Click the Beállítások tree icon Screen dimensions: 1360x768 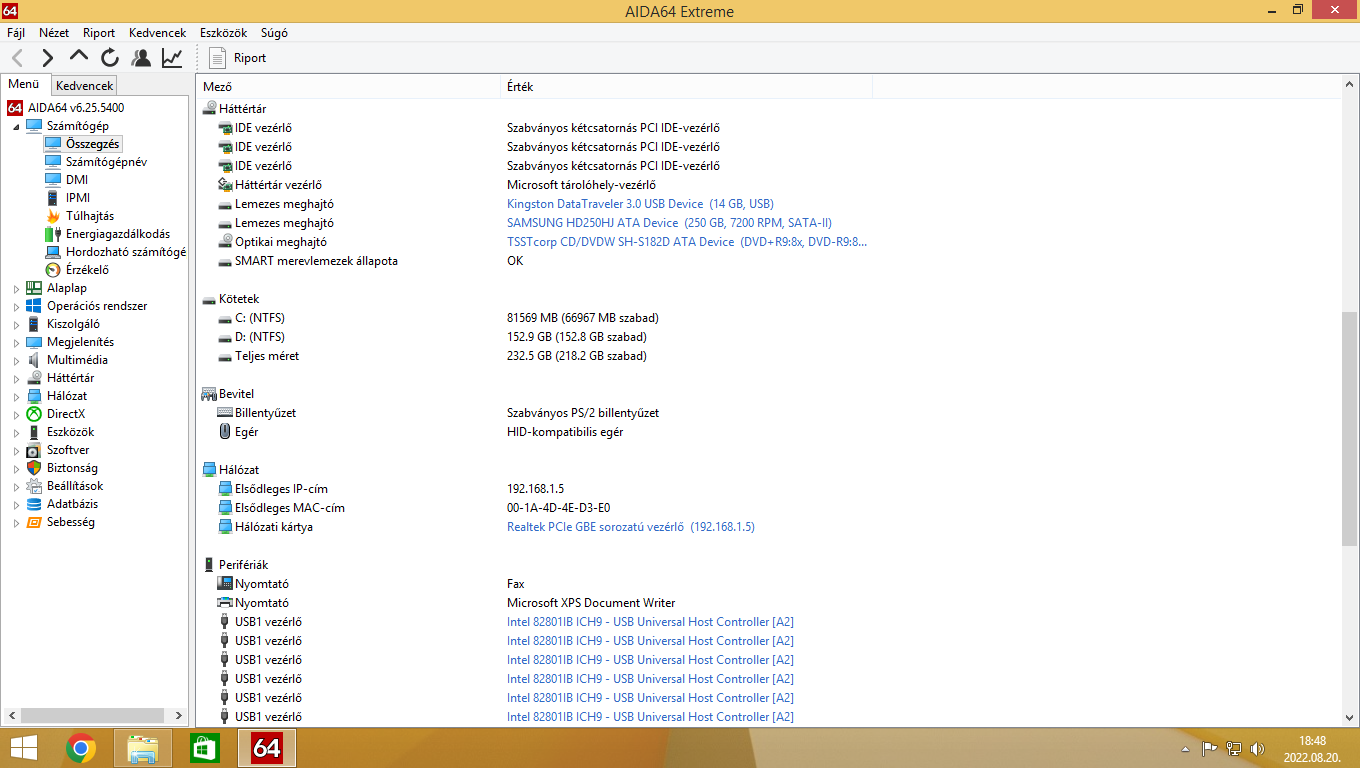pos(34,486)
